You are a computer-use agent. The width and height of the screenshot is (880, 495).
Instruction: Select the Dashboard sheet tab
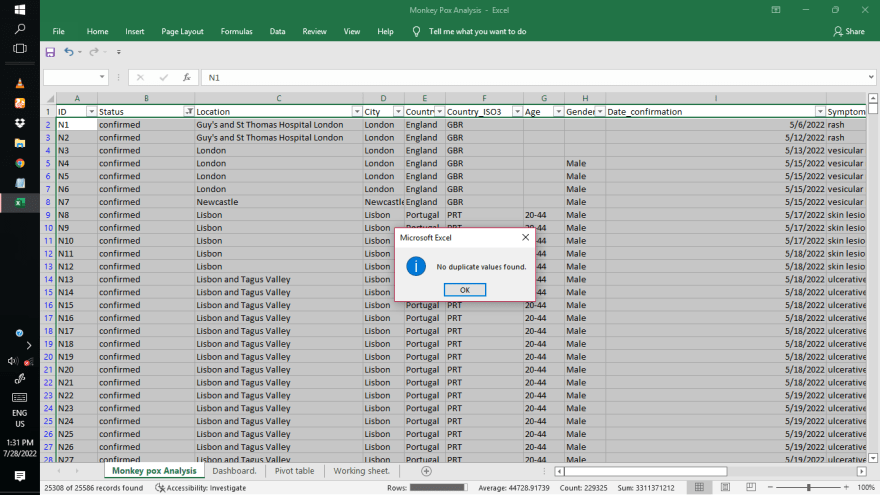click(x=235, y=471)
